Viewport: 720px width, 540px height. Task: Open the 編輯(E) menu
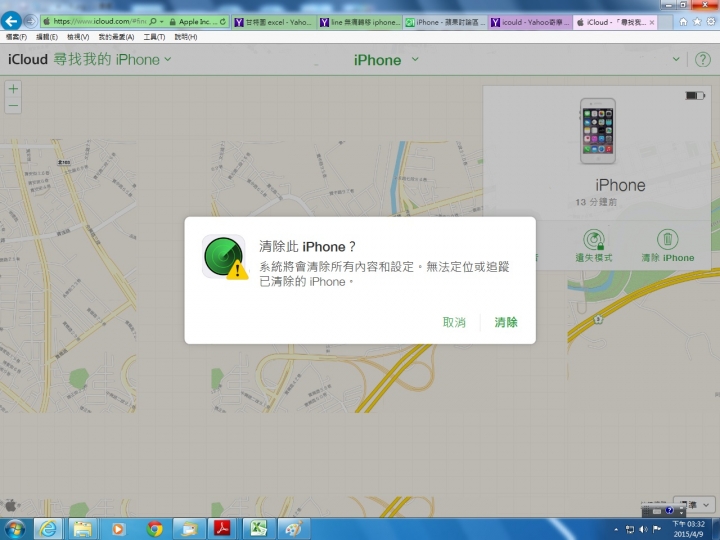47,37
